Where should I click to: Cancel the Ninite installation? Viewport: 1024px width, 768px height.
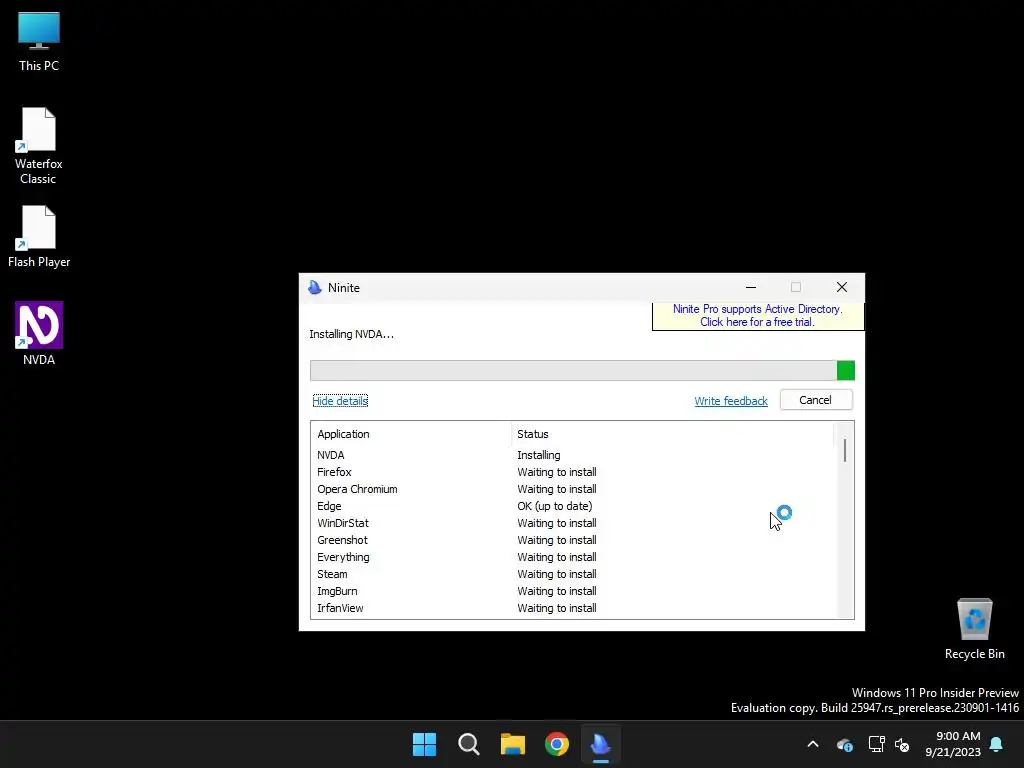[816, 400]
